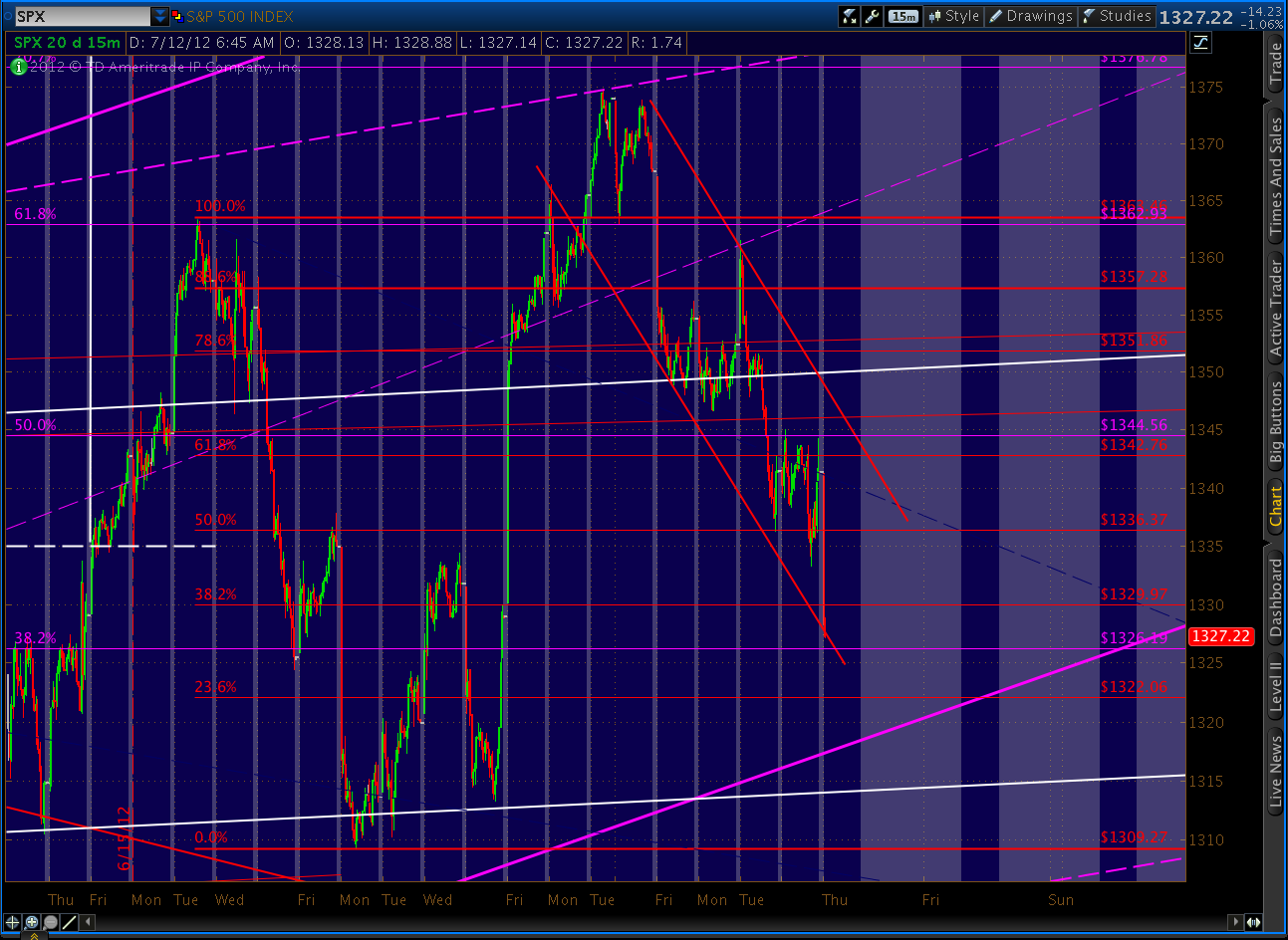Click the scroll left arrow on time axis
This screenshot has height=940, width=1288.
pyautogui.click(x=88, y=922)
